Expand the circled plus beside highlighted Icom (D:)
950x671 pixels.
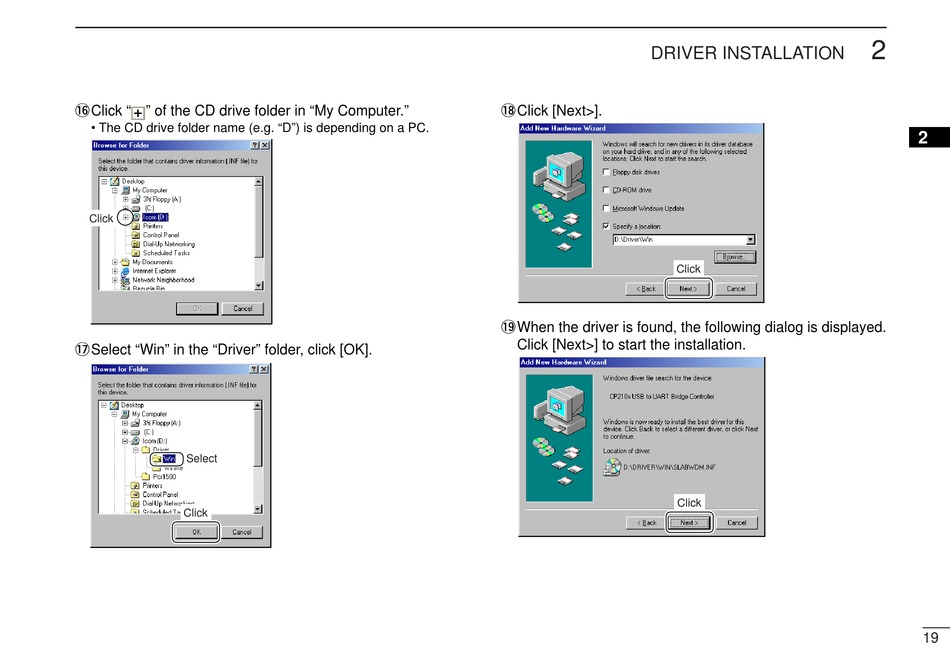pyautogui.click(x=125, y=217)
